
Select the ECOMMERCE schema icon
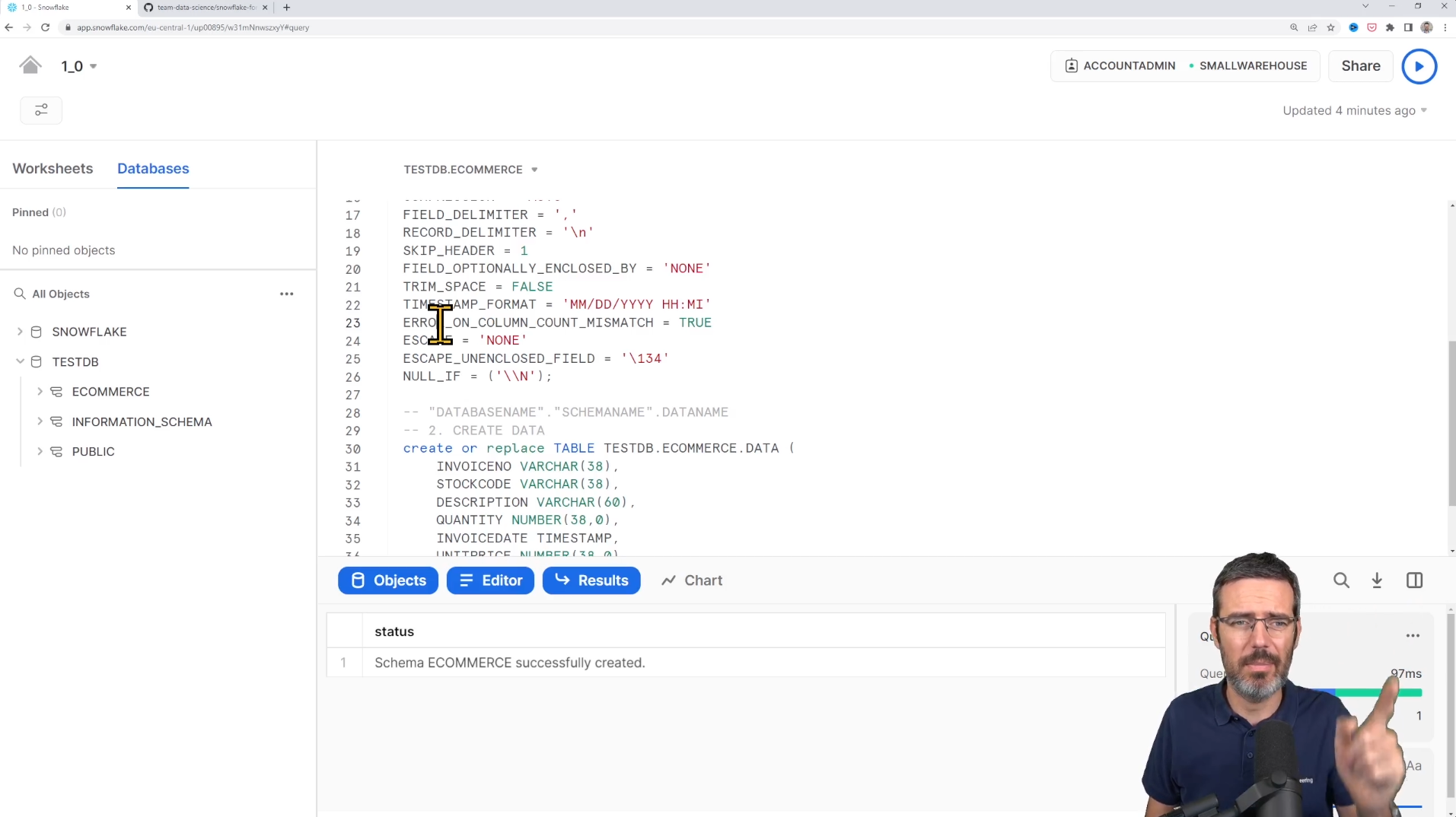point(56,392)
